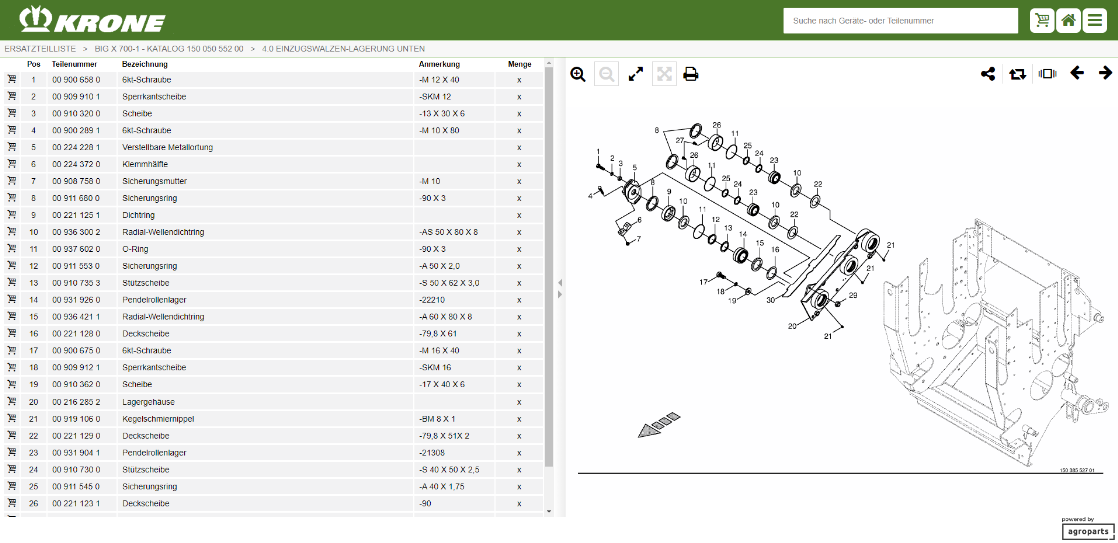Focus the part number search field

click(x=900, y=21)
